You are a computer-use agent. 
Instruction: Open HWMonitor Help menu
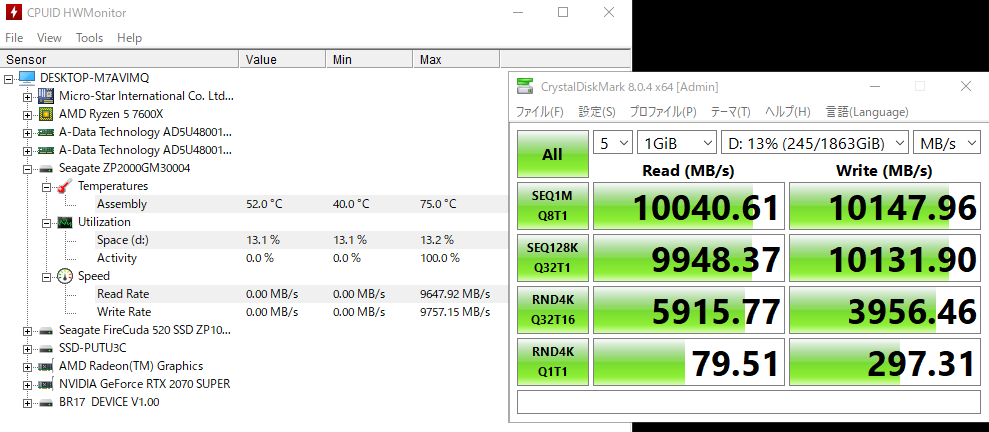[129, 38]
